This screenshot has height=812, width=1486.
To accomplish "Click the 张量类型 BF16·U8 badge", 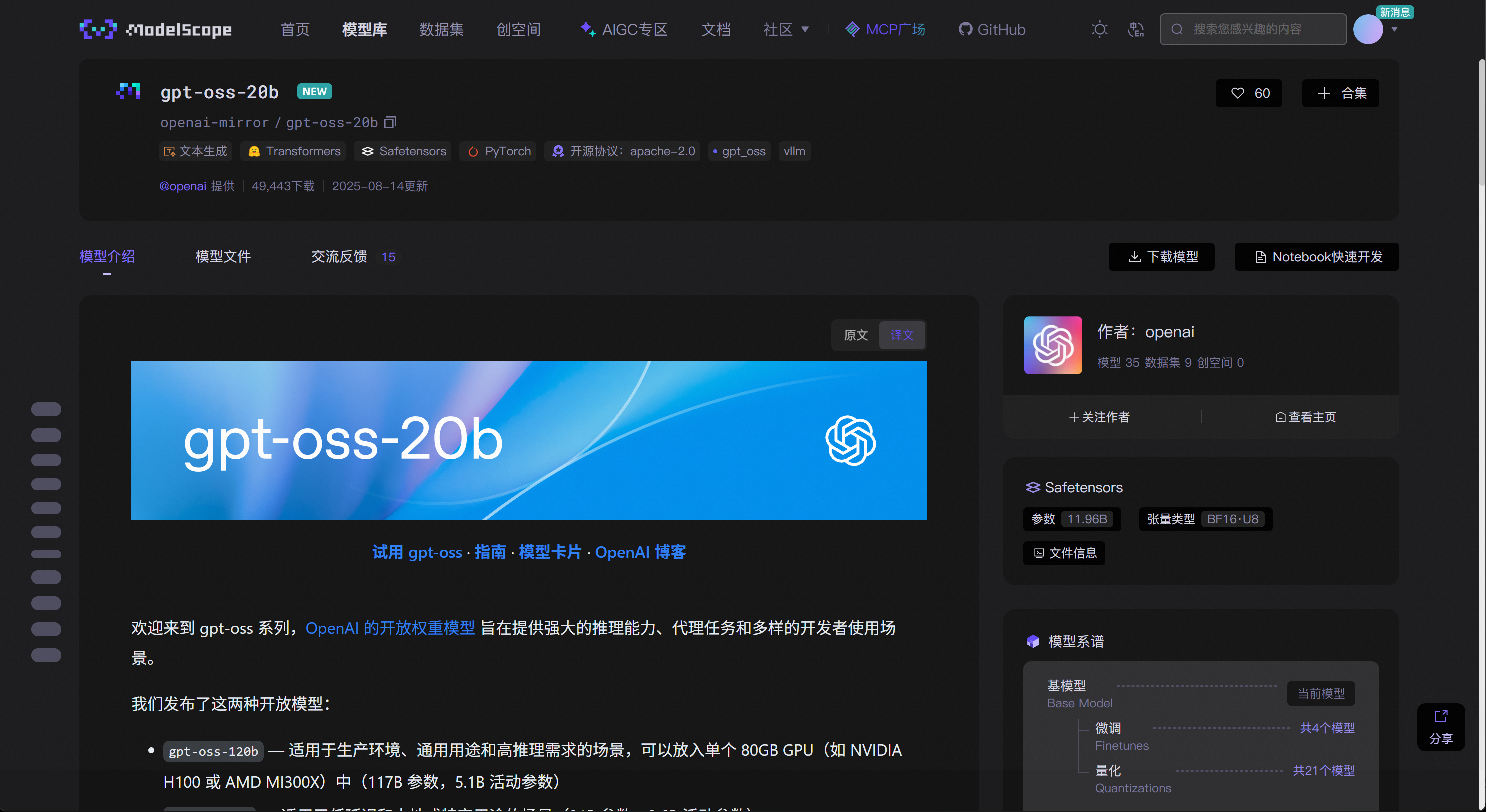I will pos(1205,519).
